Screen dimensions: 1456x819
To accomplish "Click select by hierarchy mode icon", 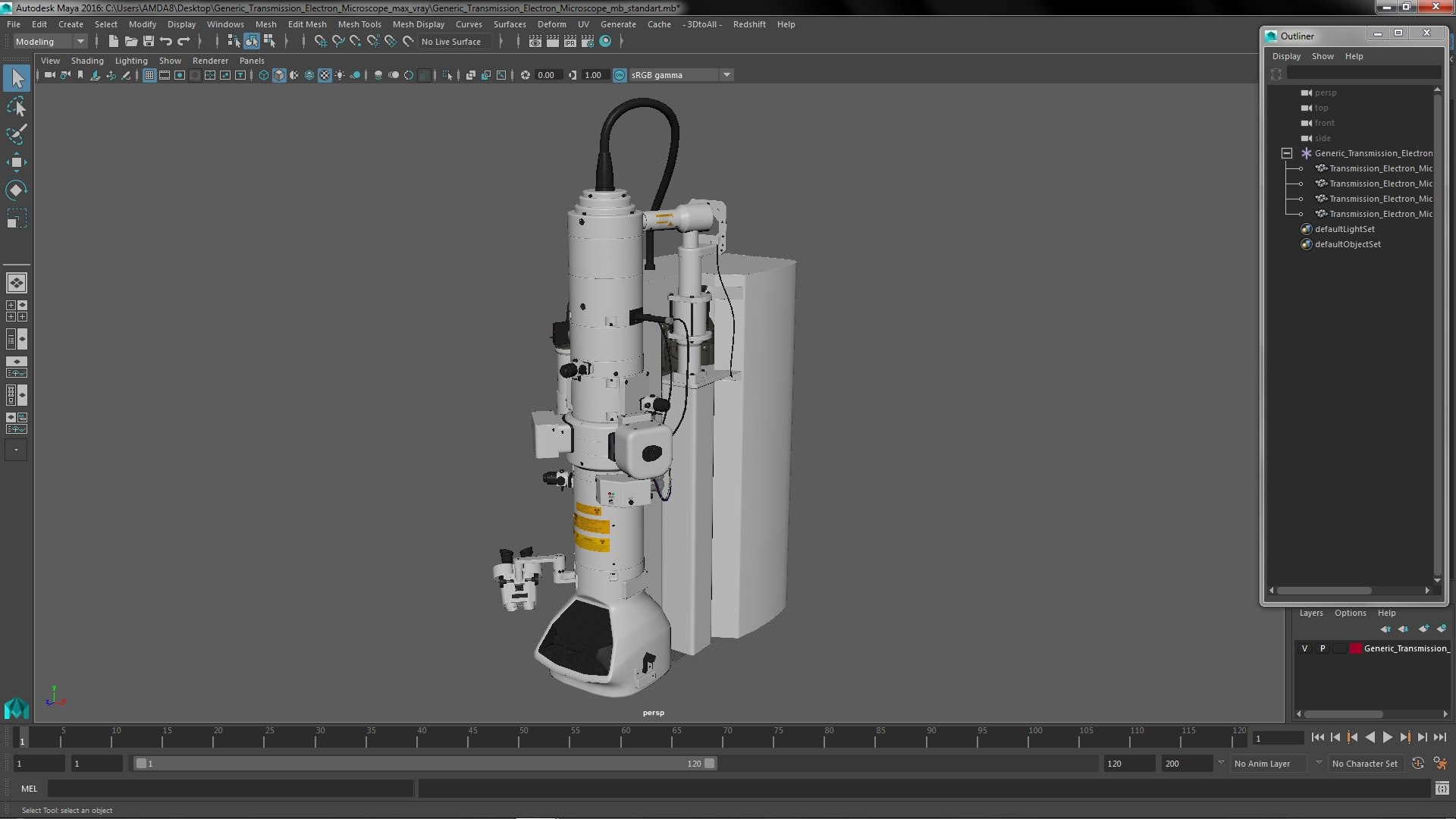I will point(234,42).
